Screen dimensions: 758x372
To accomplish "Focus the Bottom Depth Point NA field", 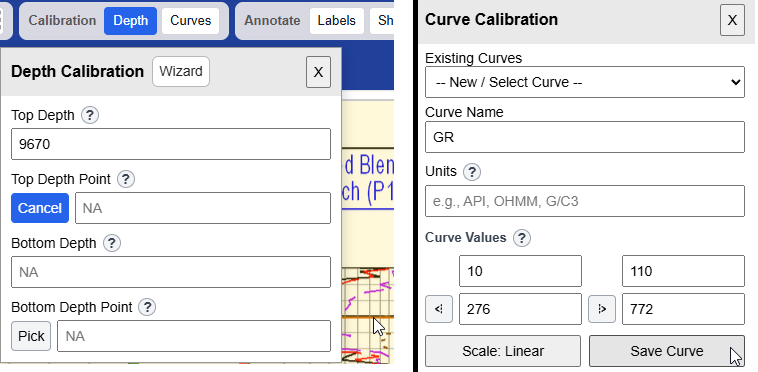I will coord(194,336).
